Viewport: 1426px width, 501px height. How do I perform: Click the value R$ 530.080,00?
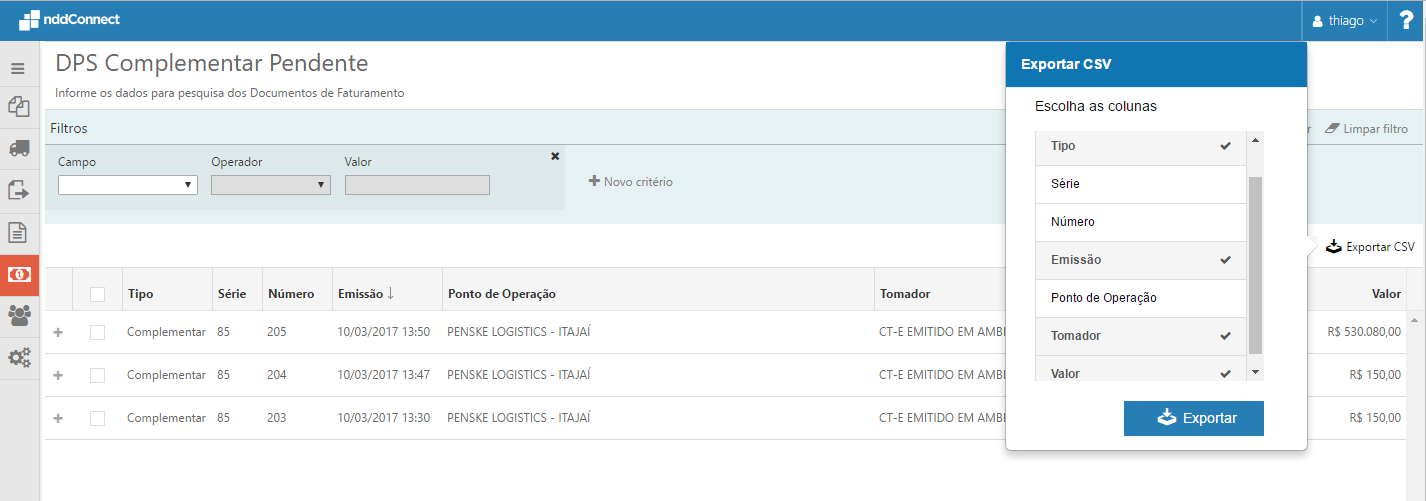click(x=1364, y=332)
